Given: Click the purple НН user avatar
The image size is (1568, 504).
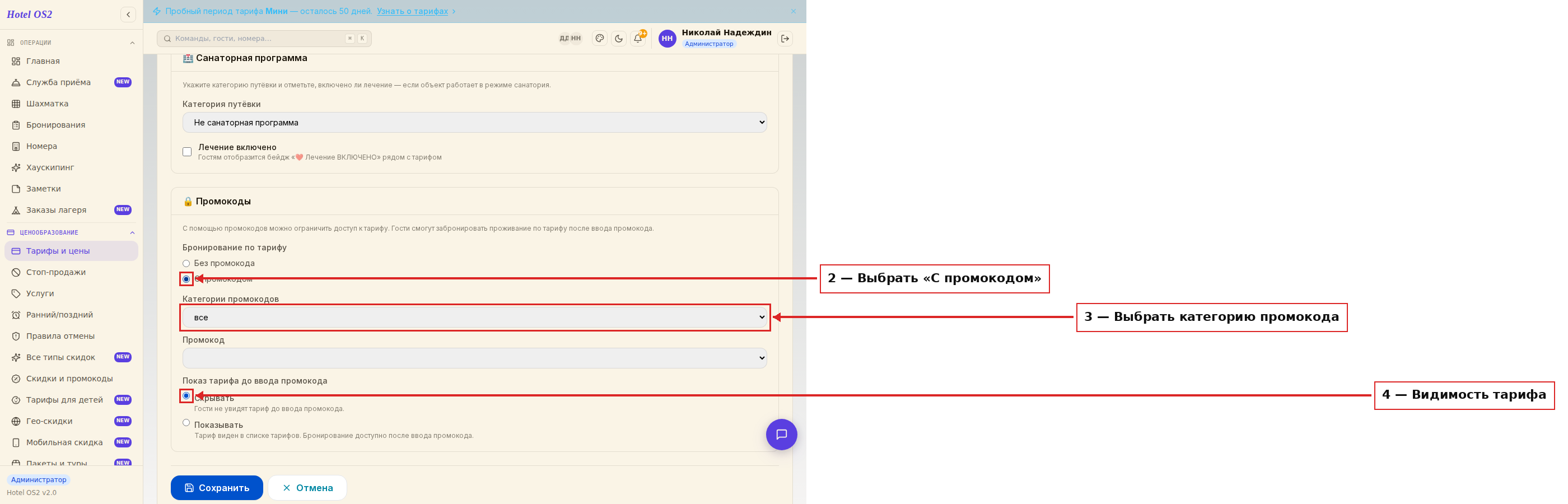Looking at the screenshot, I should pos(667,38).
